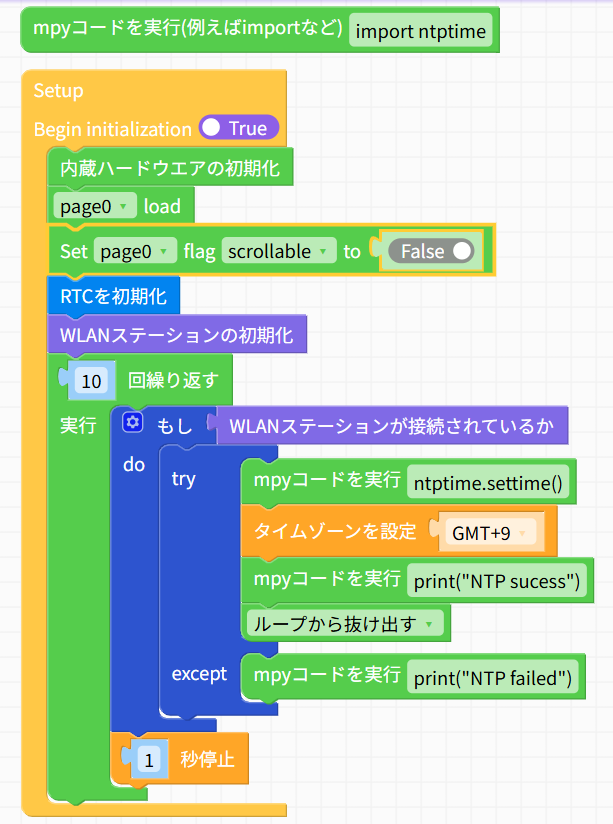
Task: Click the Begin initialization label
Action: click(x=113, y=129)
